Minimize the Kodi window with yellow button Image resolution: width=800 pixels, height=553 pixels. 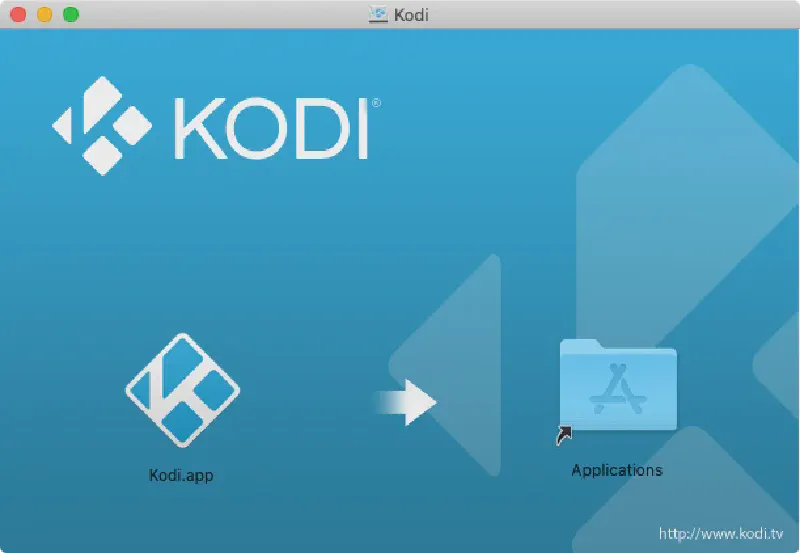(45, 14)
